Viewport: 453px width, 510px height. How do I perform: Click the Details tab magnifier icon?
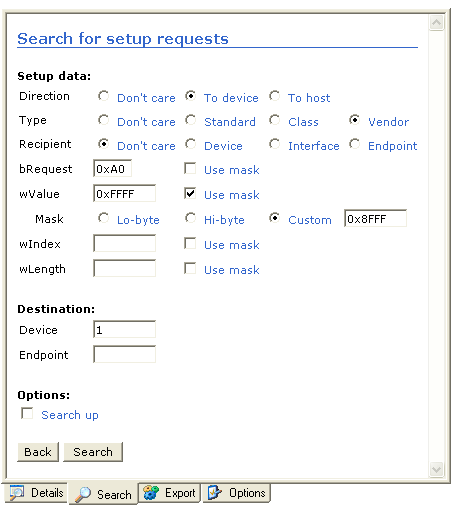click(x=17, y=493)
